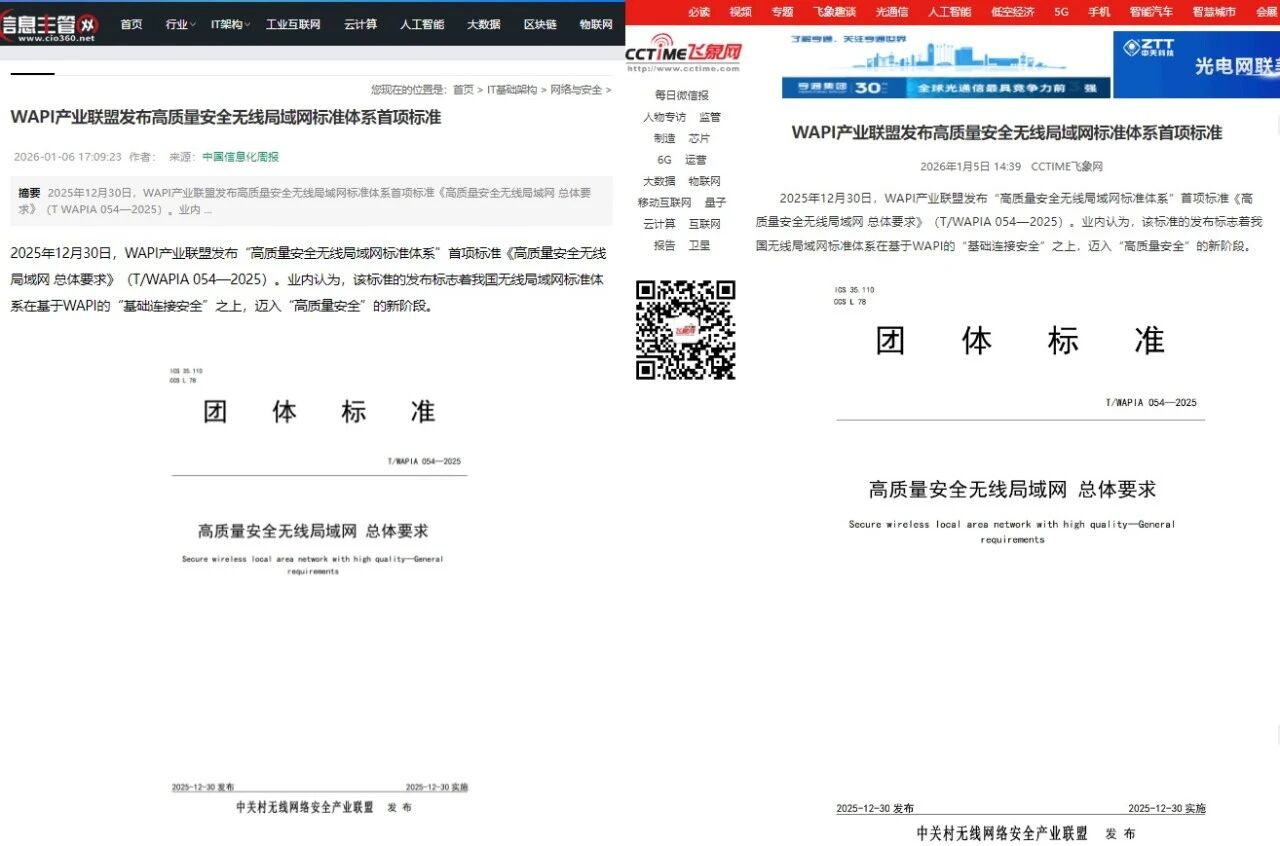Screen dimensions: 1280x846
Task: Click the cio360.net site logo
Action: [x=50, y=26]
